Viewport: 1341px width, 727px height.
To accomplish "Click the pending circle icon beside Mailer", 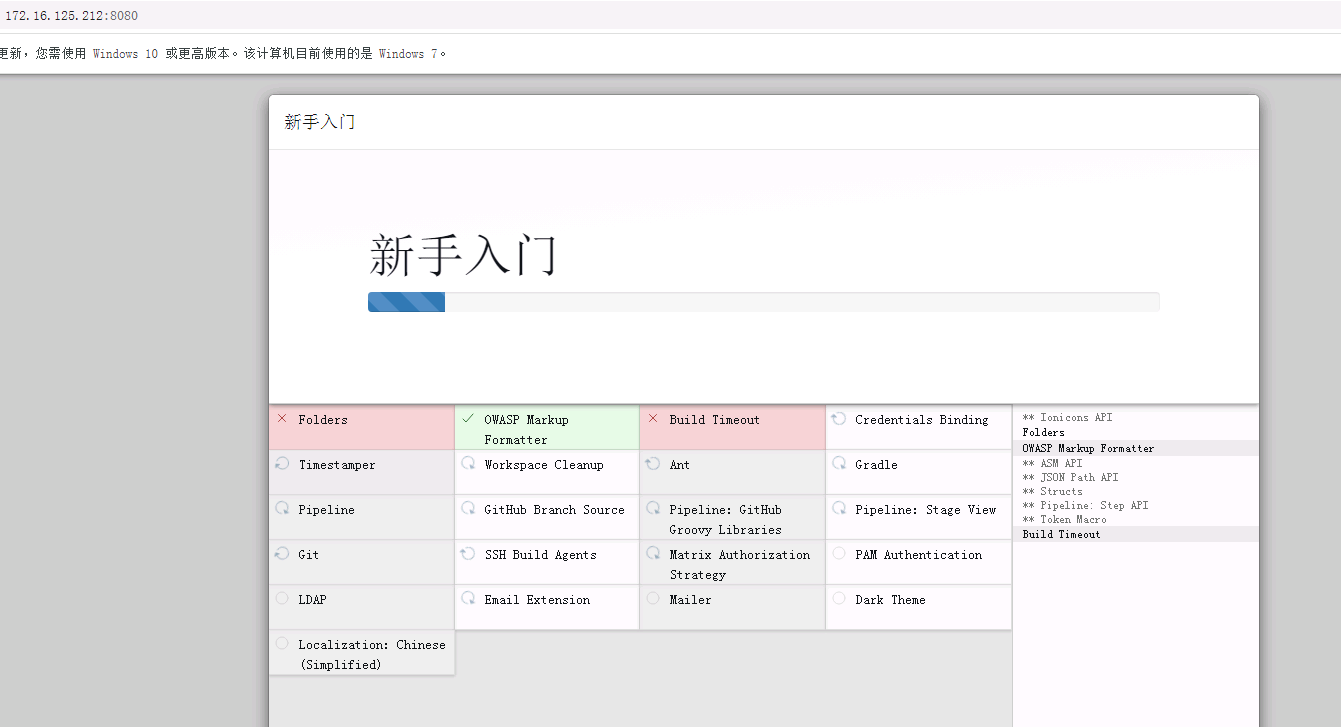I will pos(653,599).
